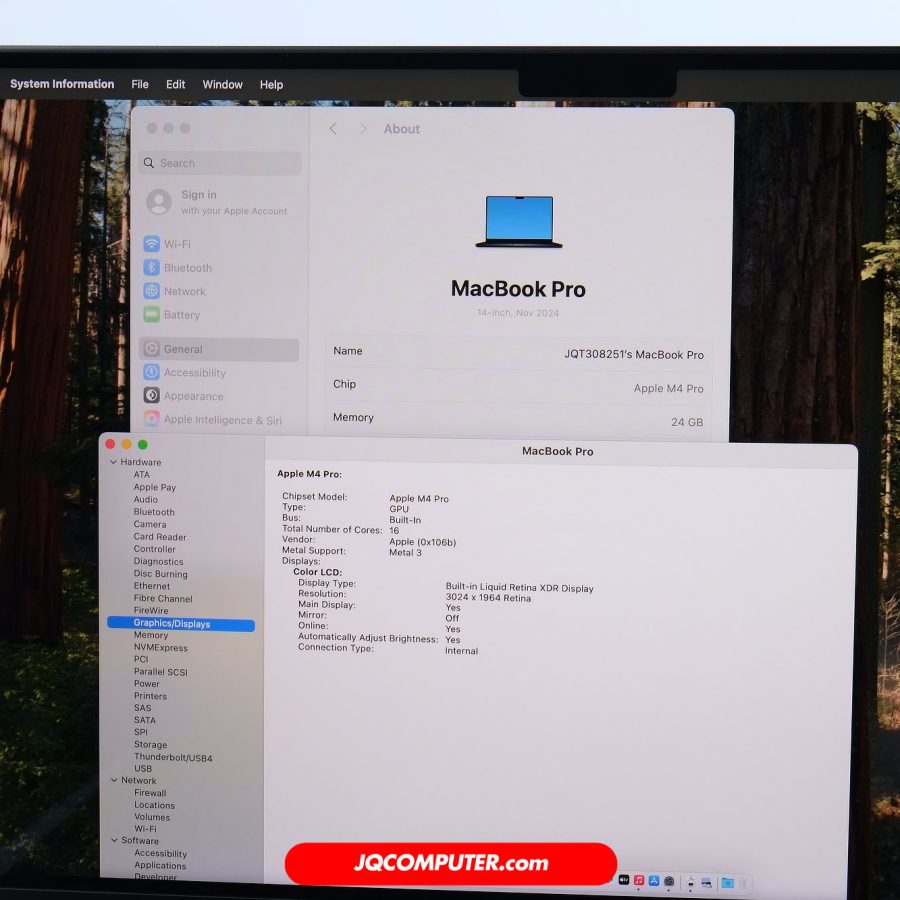Click the Name row in About
Image resolution: width=900 pixels, height=900 pixels.
click(519, 352)
